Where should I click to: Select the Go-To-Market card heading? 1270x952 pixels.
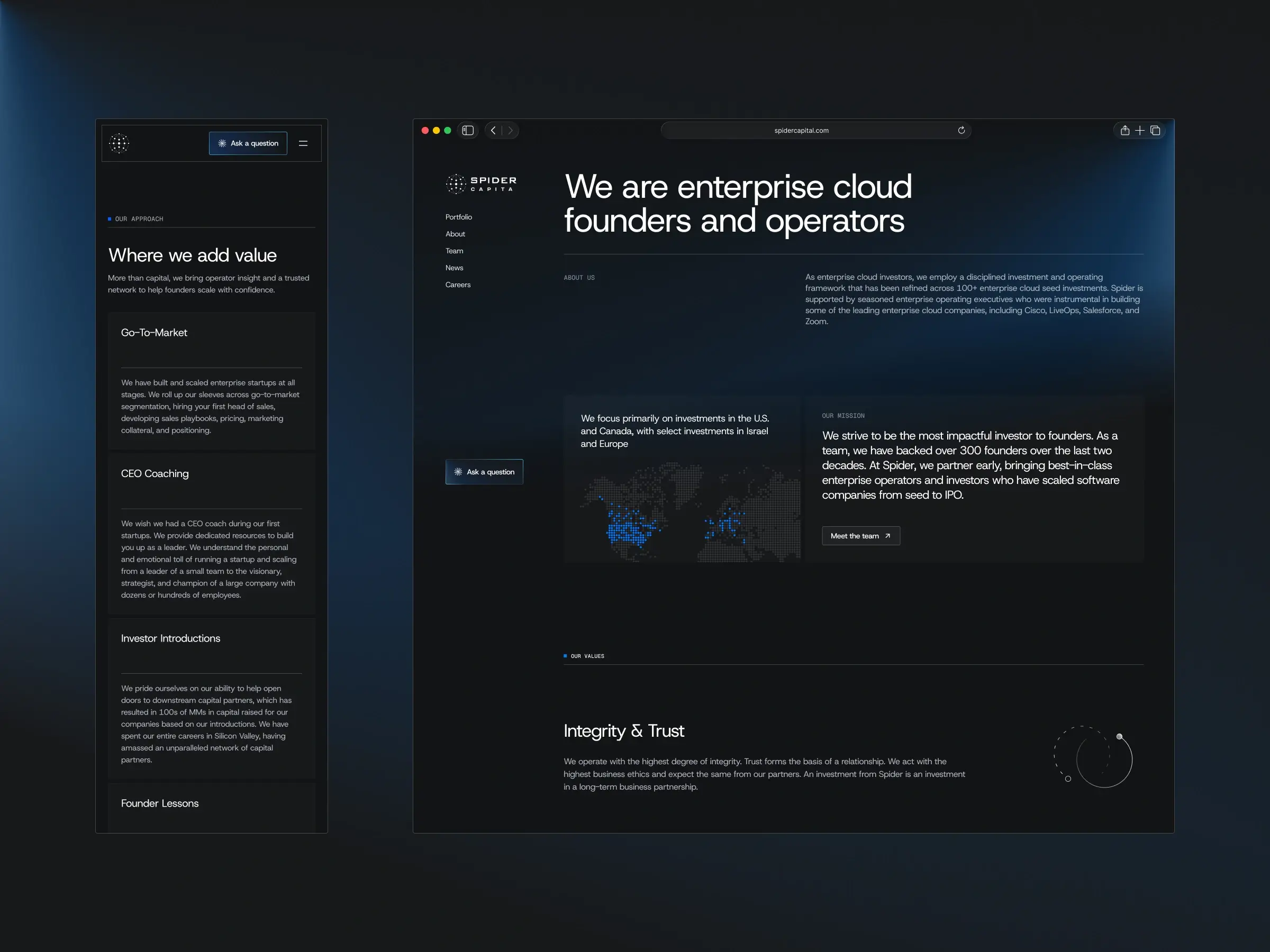click(154, 333)
